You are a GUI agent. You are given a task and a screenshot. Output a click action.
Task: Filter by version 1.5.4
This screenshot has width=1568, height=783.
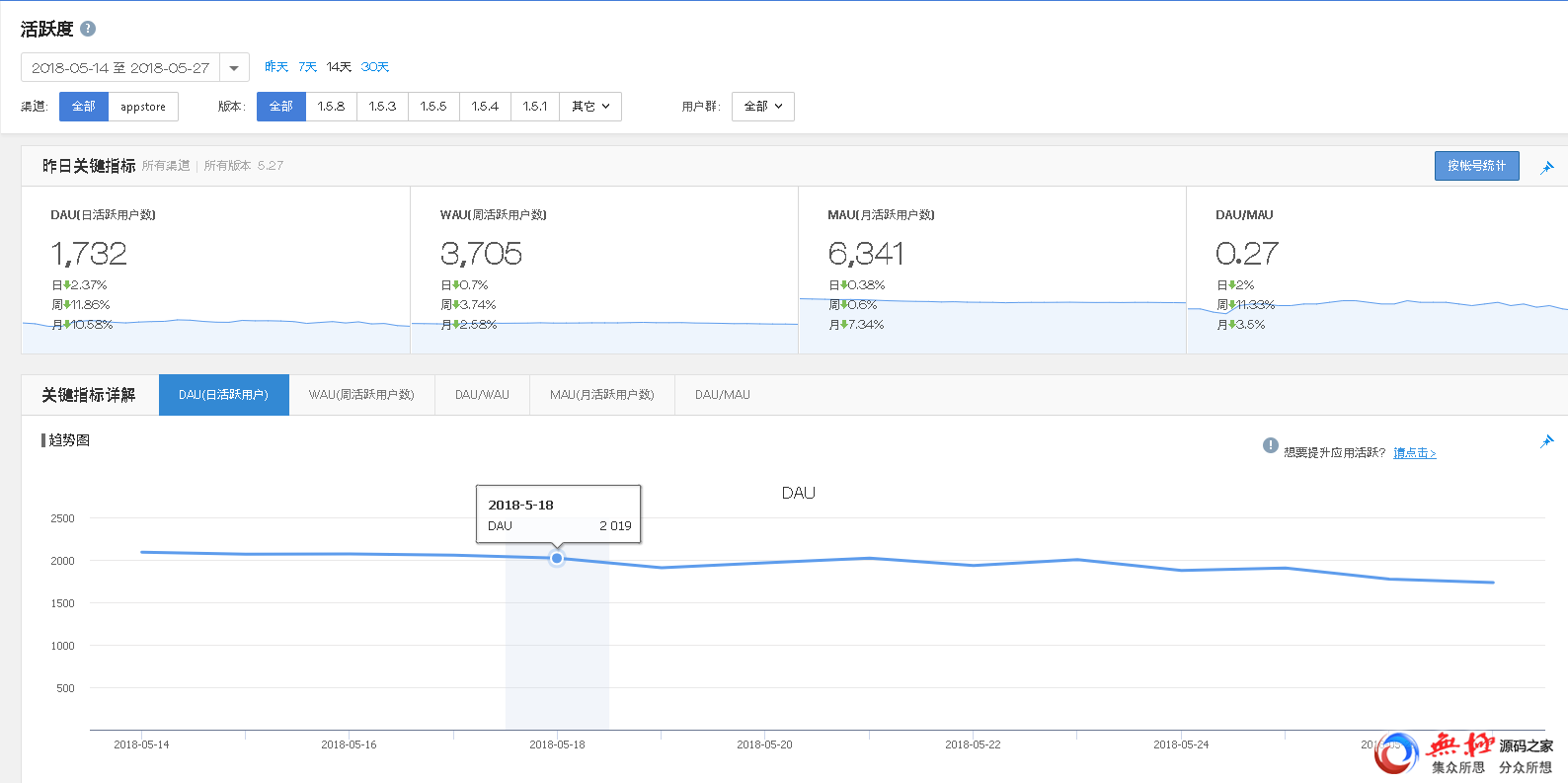486,107
